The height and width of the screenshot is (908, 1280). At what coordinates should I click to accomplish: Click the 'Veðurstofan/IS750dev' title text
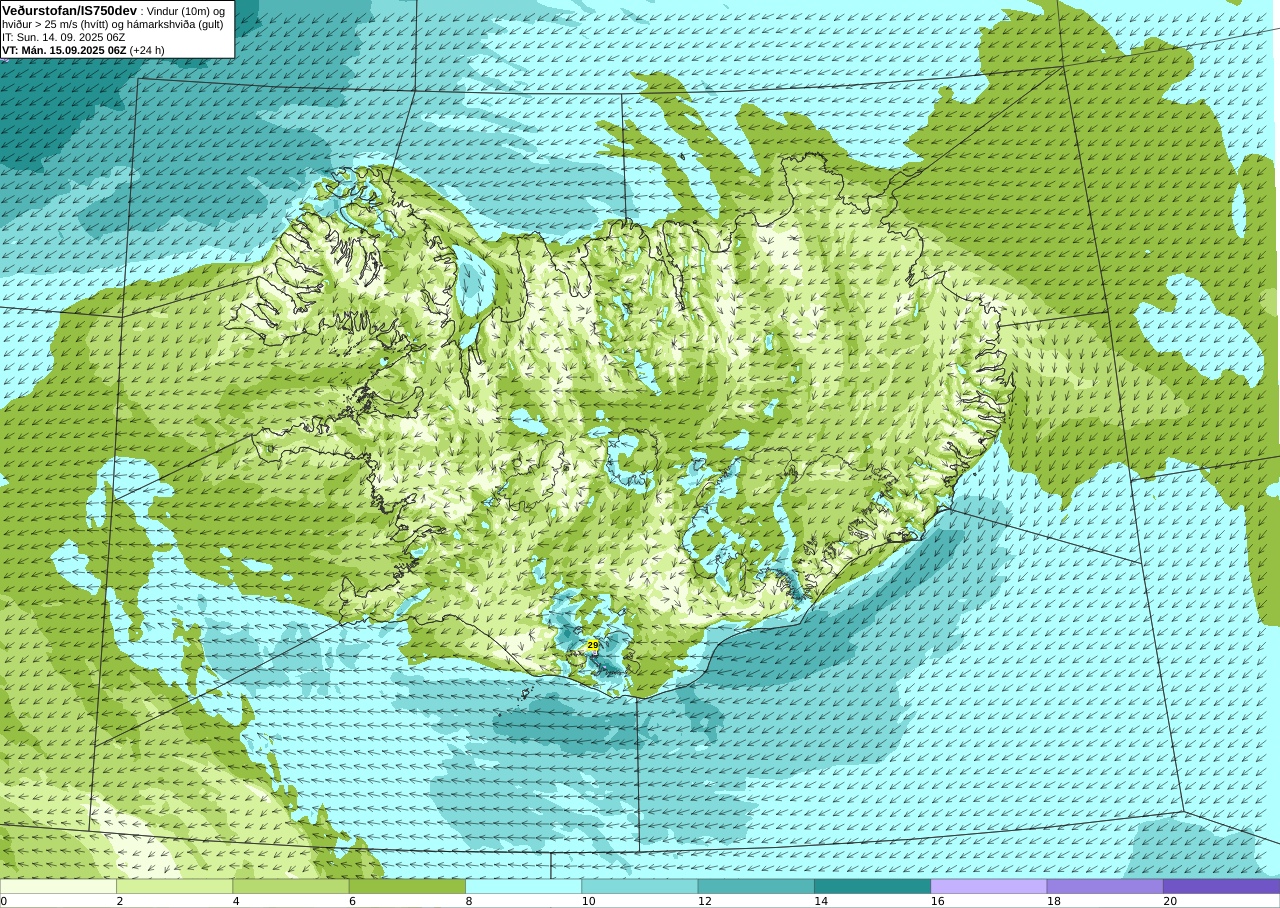tap(70, 10)
